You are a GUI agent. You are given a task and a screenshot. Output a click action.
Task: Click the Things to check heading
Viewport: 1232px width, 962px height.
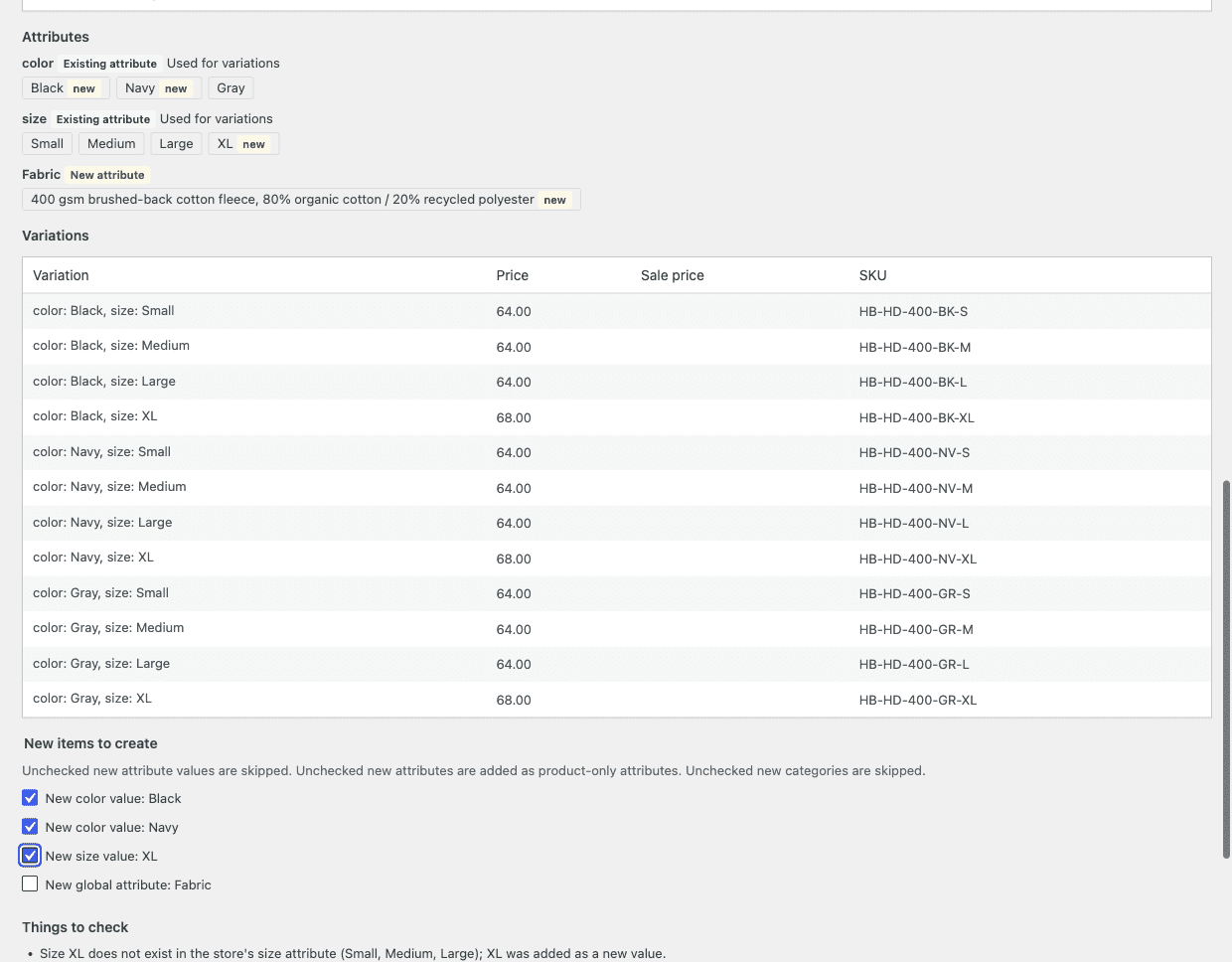76,927
